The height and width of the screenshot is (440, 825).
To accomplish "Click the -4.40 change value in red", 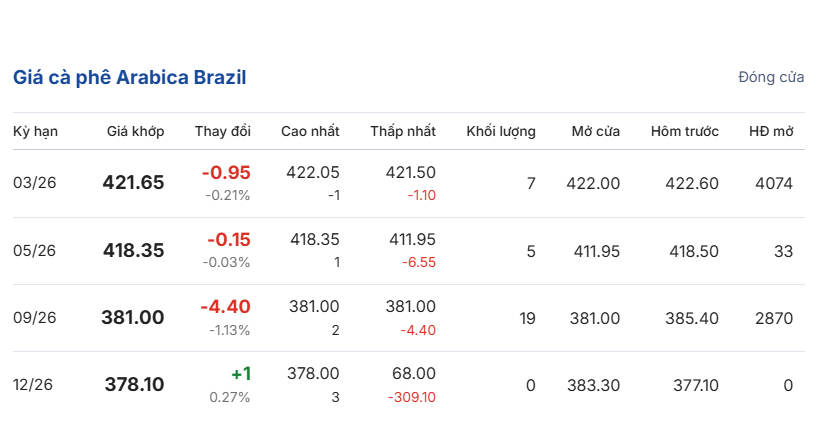I will point(225,307).
